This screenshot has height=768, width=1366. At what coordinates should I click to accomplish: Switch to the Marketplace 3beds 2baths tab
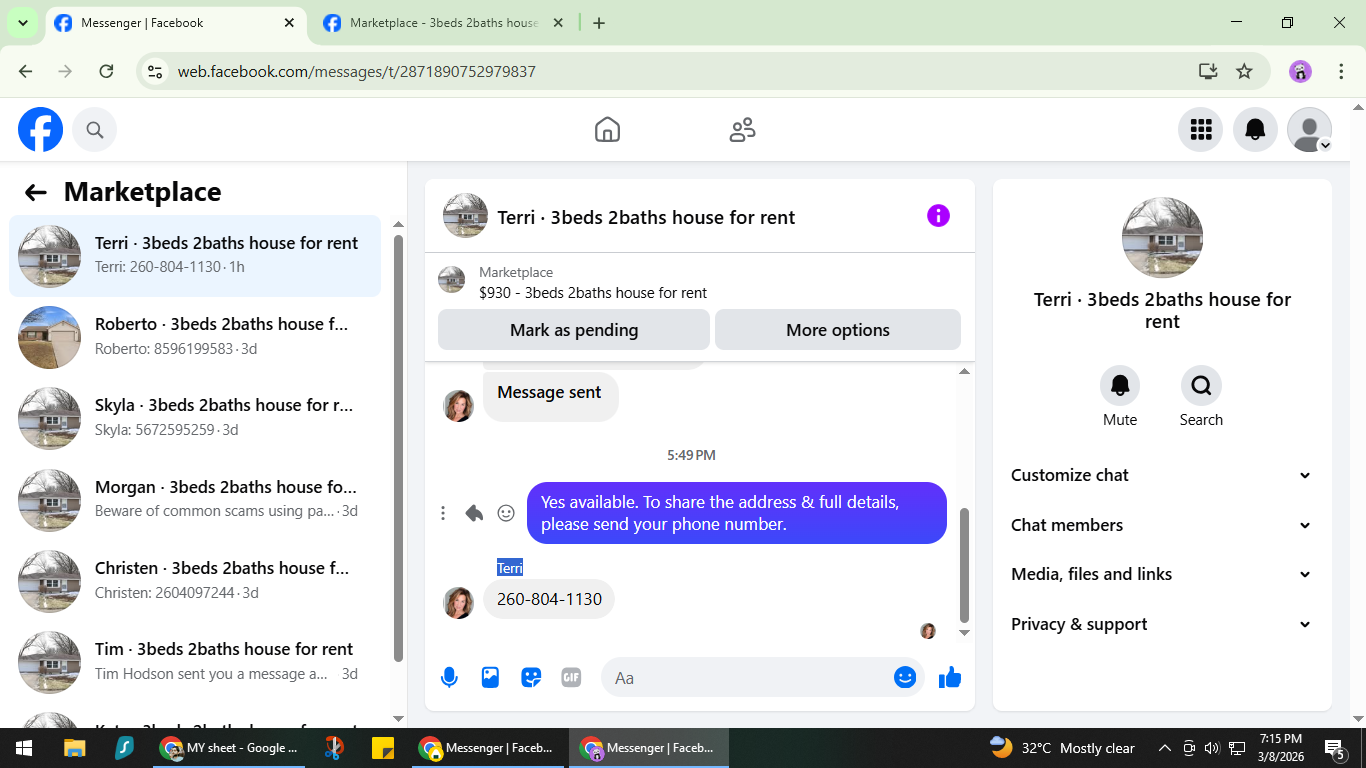pyautogui.click(x=444, y=23)
